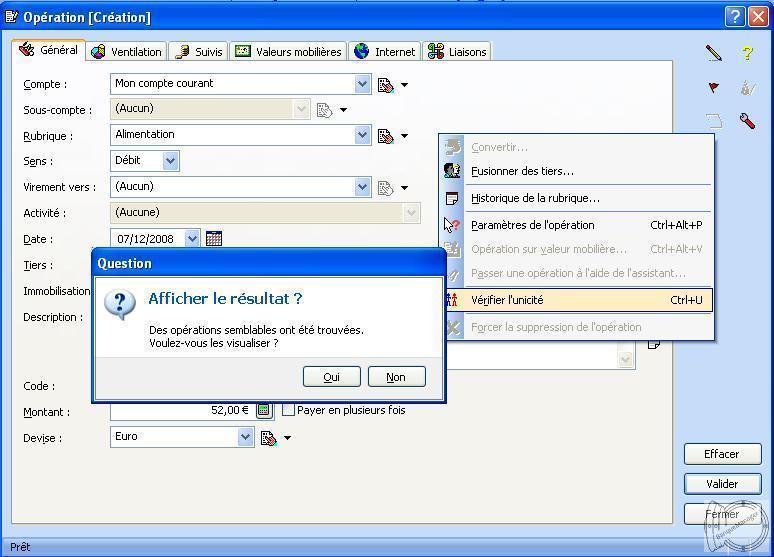Click the calendar icon next to Date
The image size is (774, 557).
(213, 239)
